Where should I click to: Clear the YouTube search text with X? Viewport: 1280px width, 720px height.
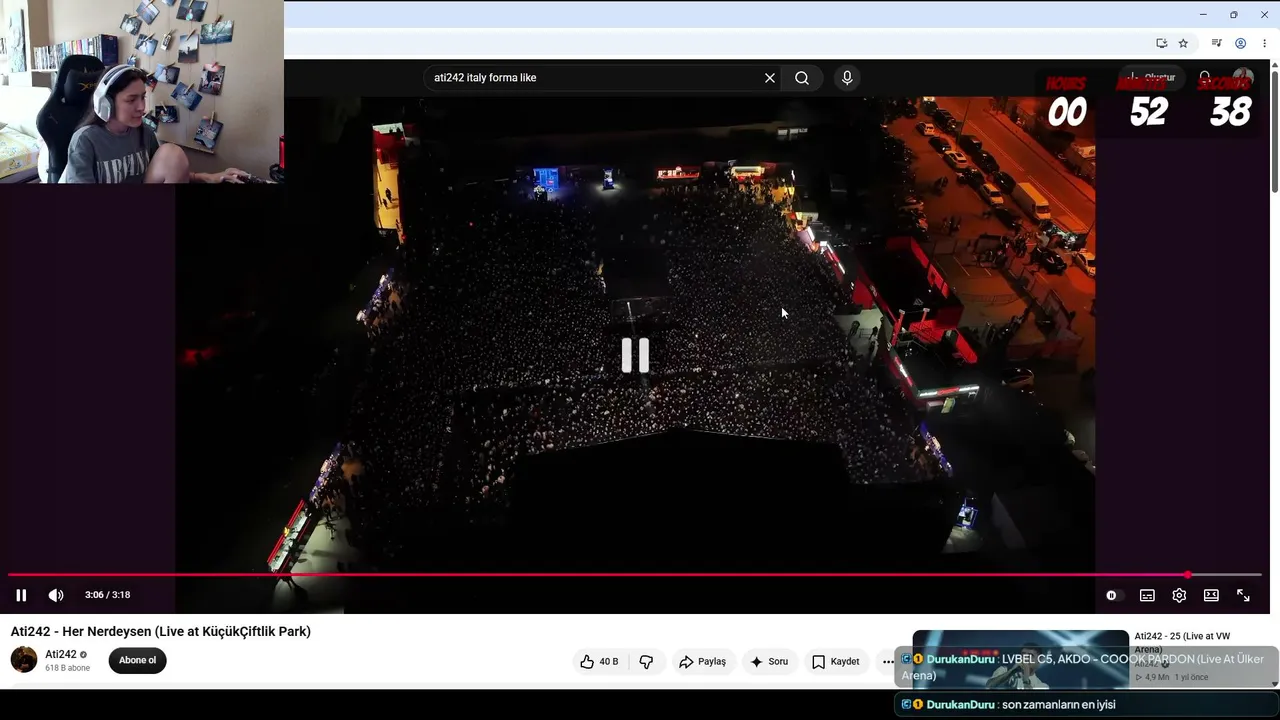pyautogui.click(x=770, y=78)
